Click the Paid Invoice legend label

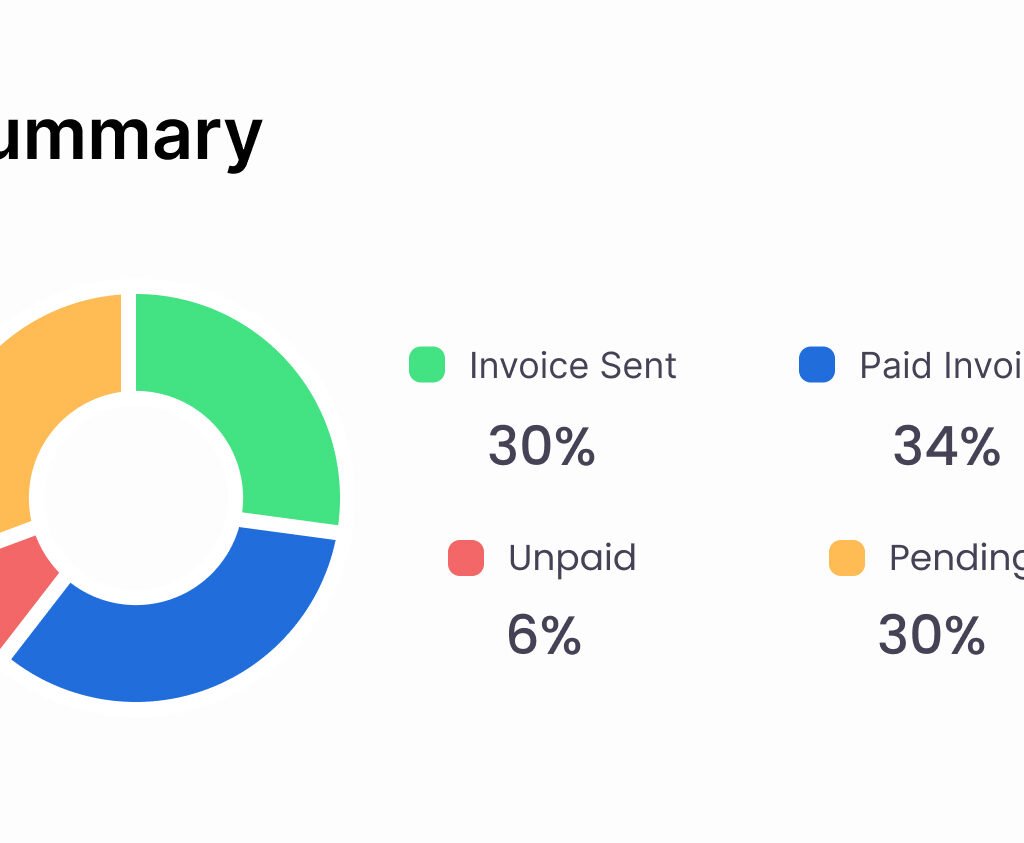coord(940,366)
